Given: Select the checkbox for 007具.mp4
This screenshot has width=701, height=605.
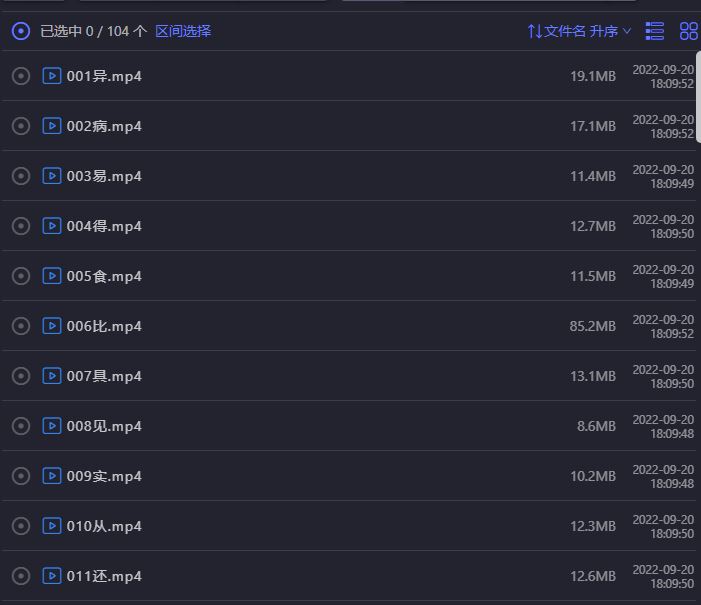Looking at the screenshot, I should point(21,376).
